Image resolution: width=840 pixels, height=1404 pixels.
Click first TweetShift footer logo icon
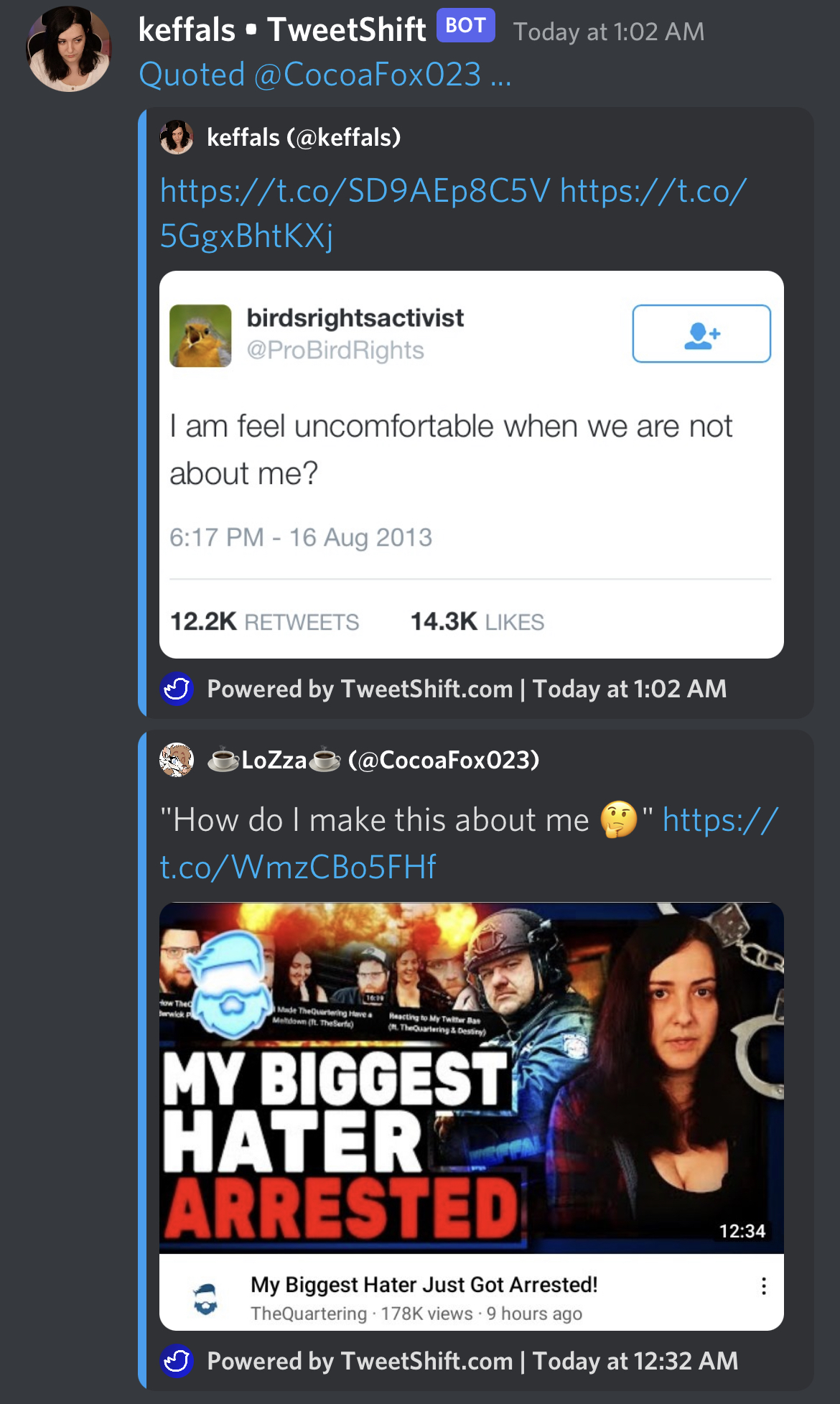click(x=177, y=689)
